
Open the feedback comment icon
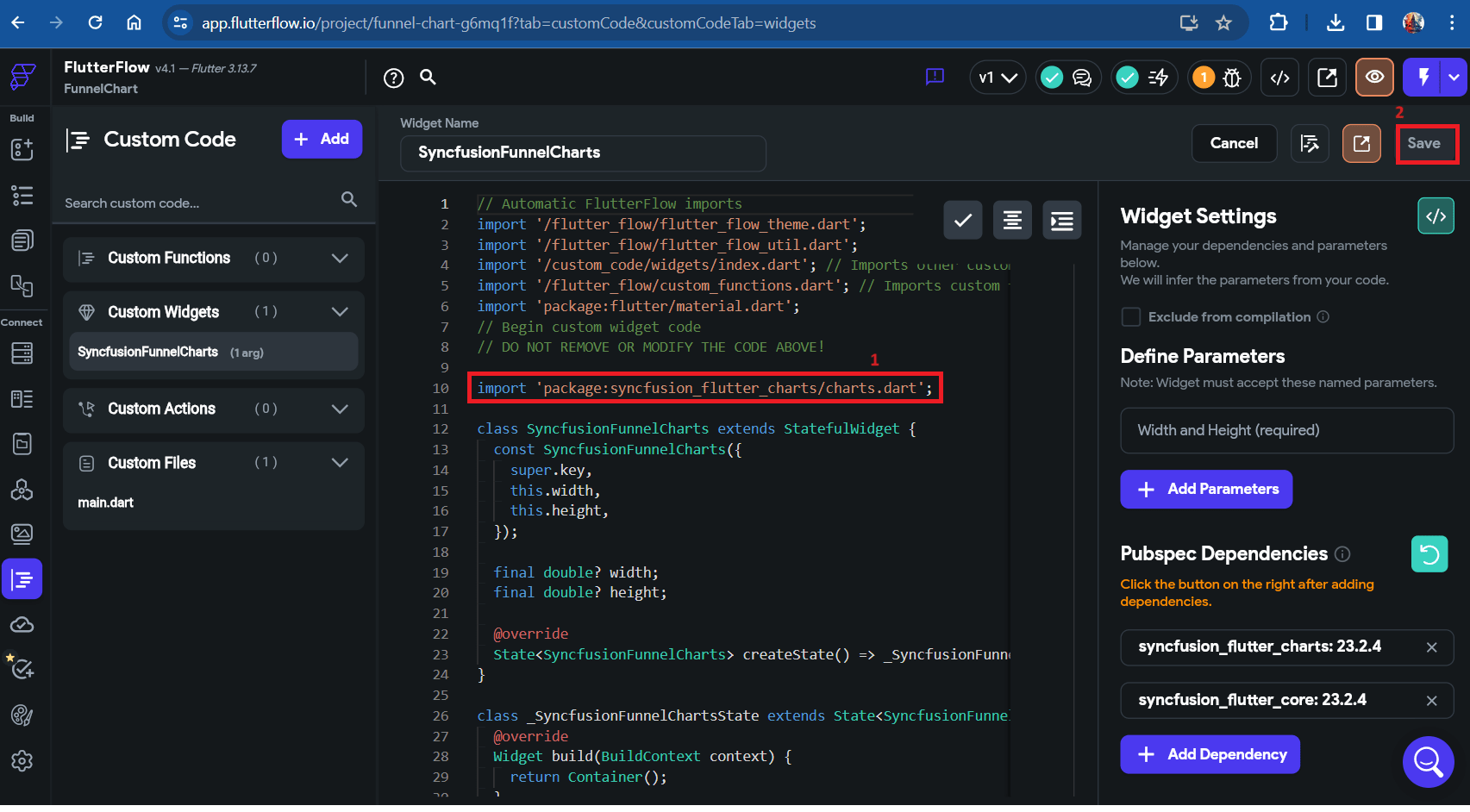click(x=935, y=77)
